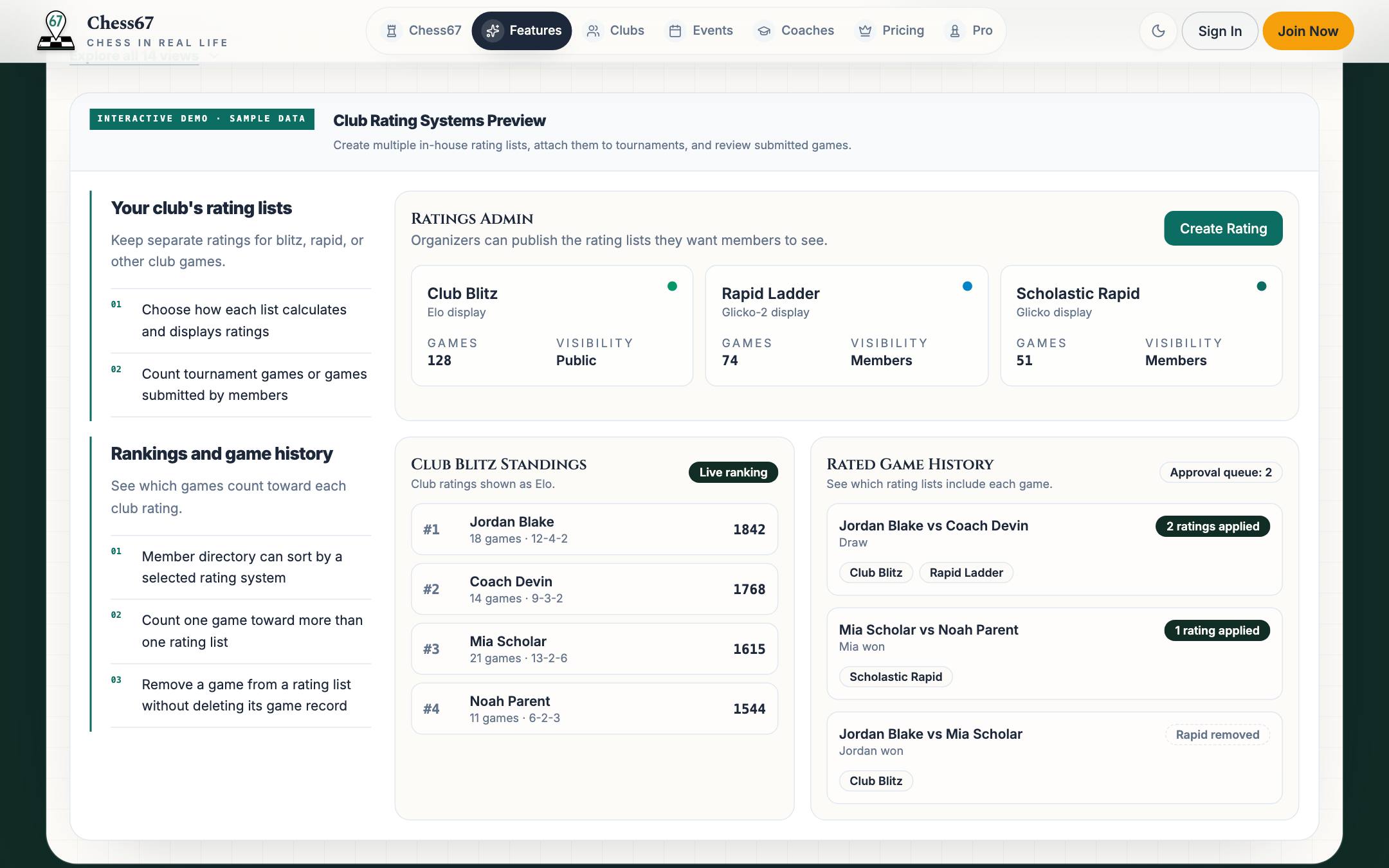Select Noah Parent standings row

594,709
